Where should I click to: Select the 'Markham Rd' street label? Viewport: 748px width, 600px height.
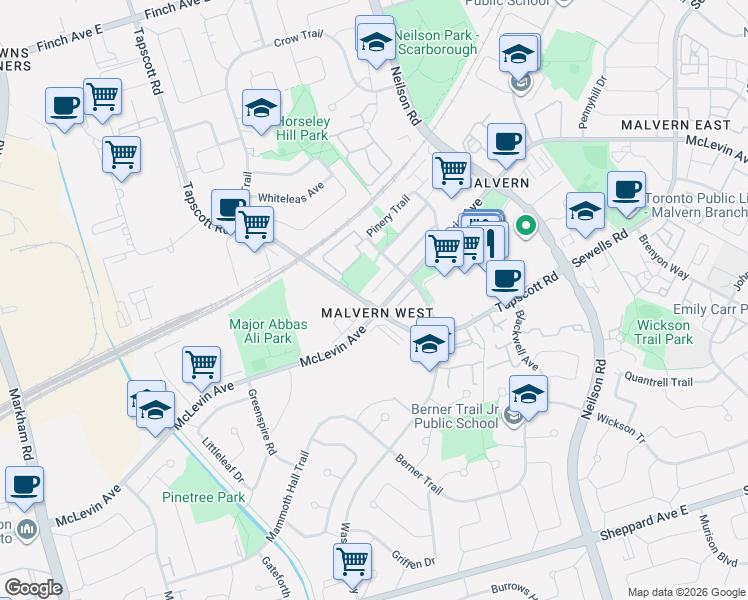21,425
